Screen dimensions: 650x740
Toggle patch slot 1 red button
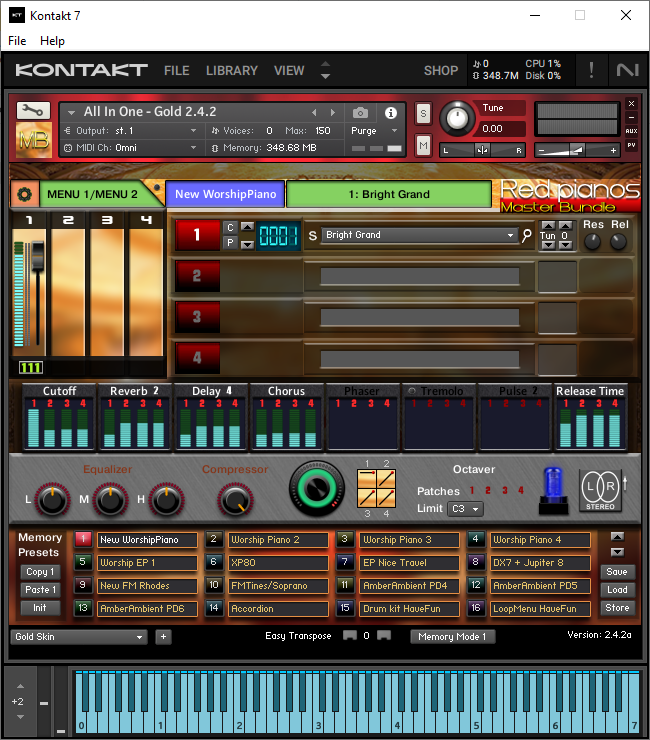click(x=197, y=235)
